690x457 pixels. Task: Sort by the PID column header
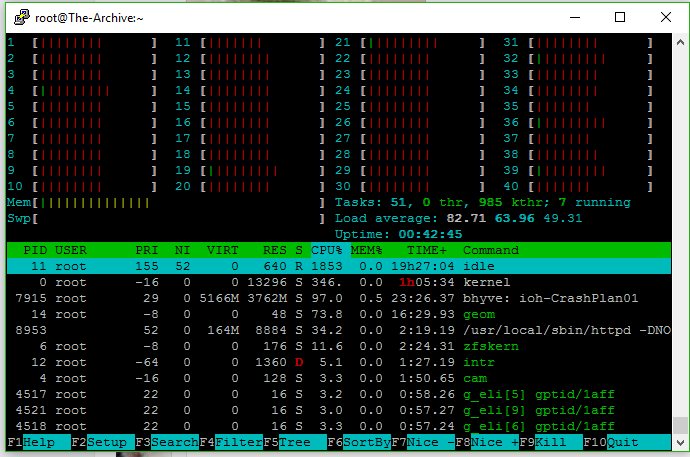[35, 250]
